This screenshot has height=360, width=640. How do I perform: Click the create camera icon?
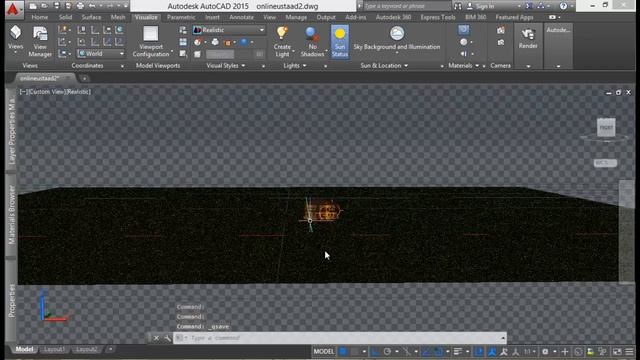[501, 30]
